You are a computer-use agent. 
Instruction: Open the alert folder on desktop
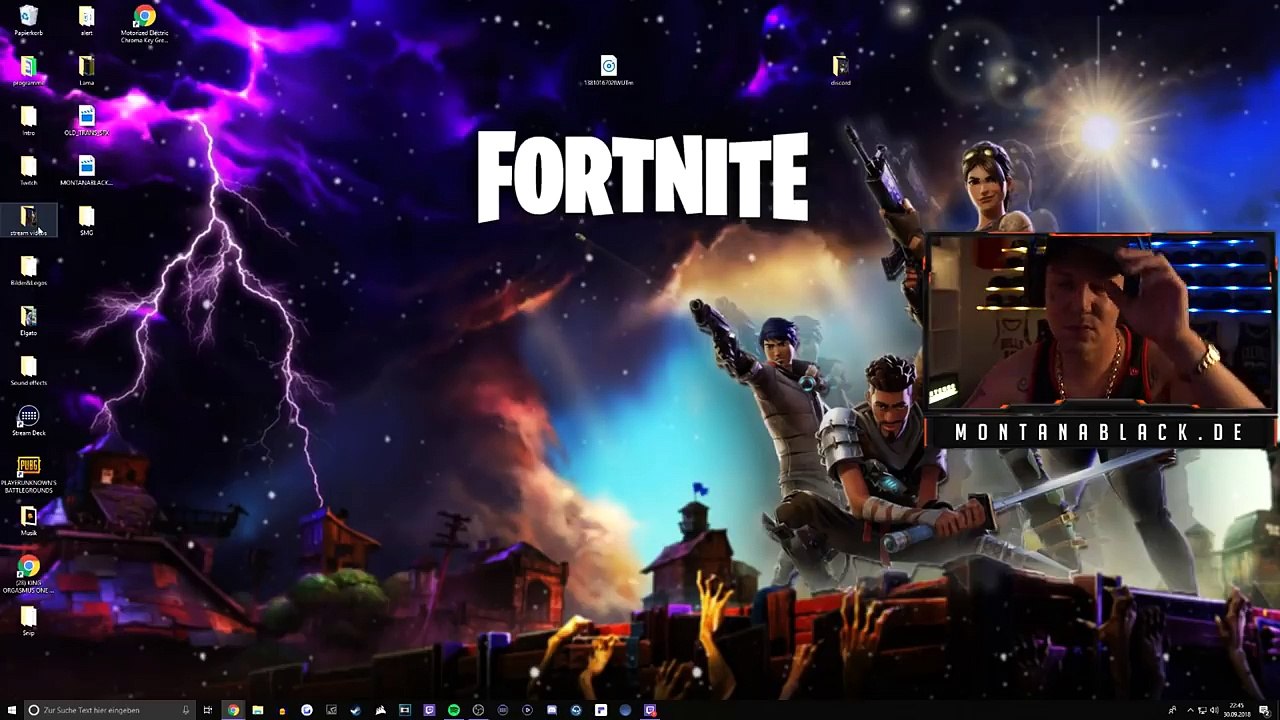[x=86, y=22]
